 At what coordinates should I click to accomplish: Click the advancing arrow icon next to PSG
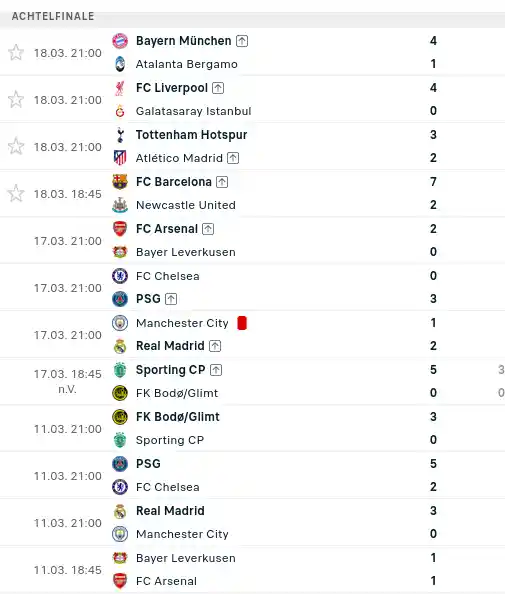pyautogui.click(x=171, y=299)
